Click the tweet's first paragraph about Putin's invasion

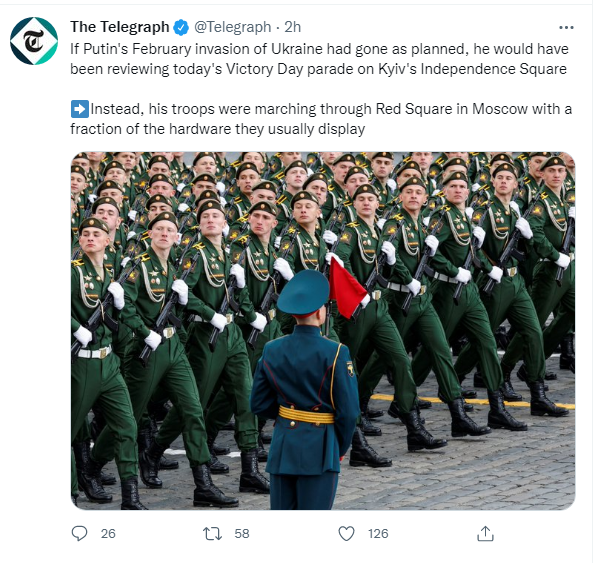tap(319, 59)
